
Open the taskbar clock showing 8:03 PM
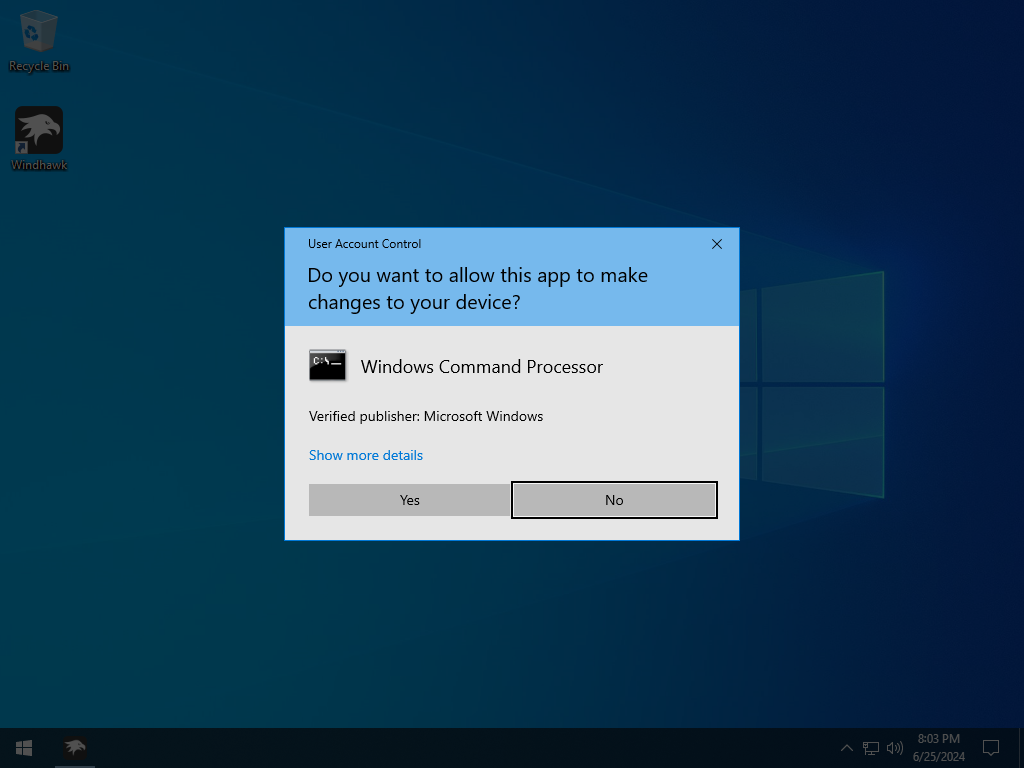point(938,748)
